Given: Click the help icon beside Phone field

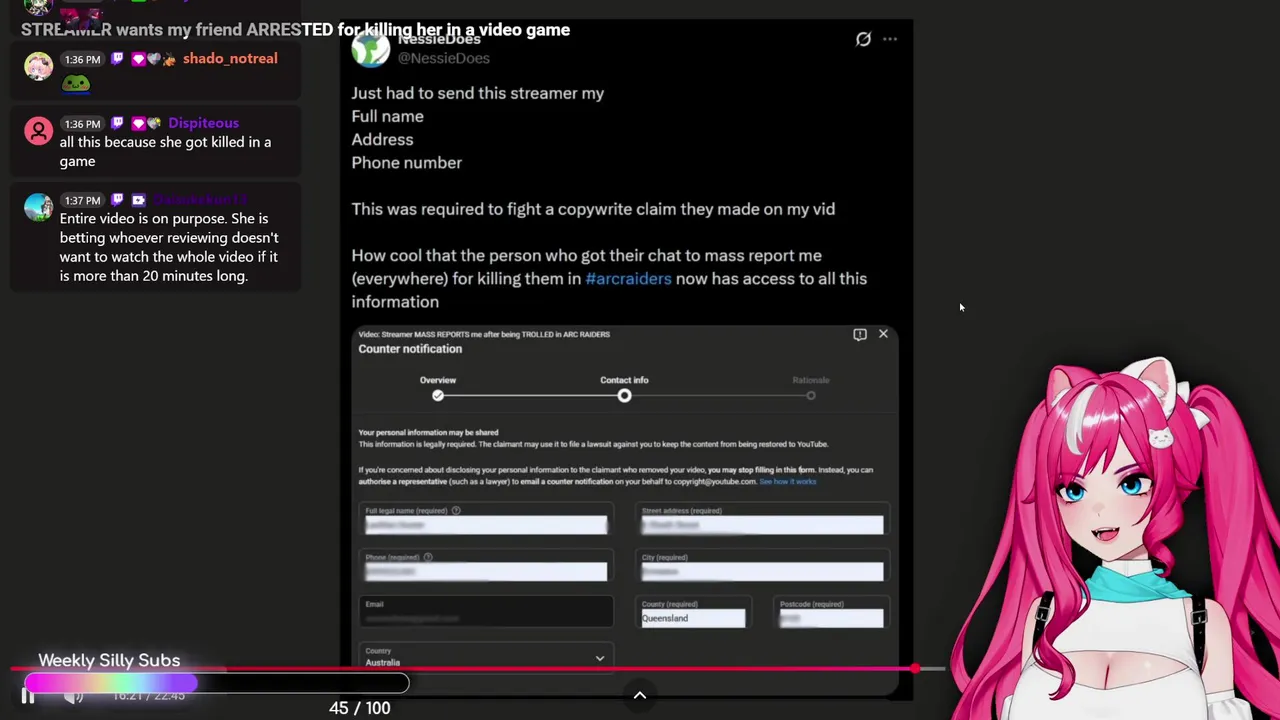Looking at the screenshot, I should coord(428,557).
